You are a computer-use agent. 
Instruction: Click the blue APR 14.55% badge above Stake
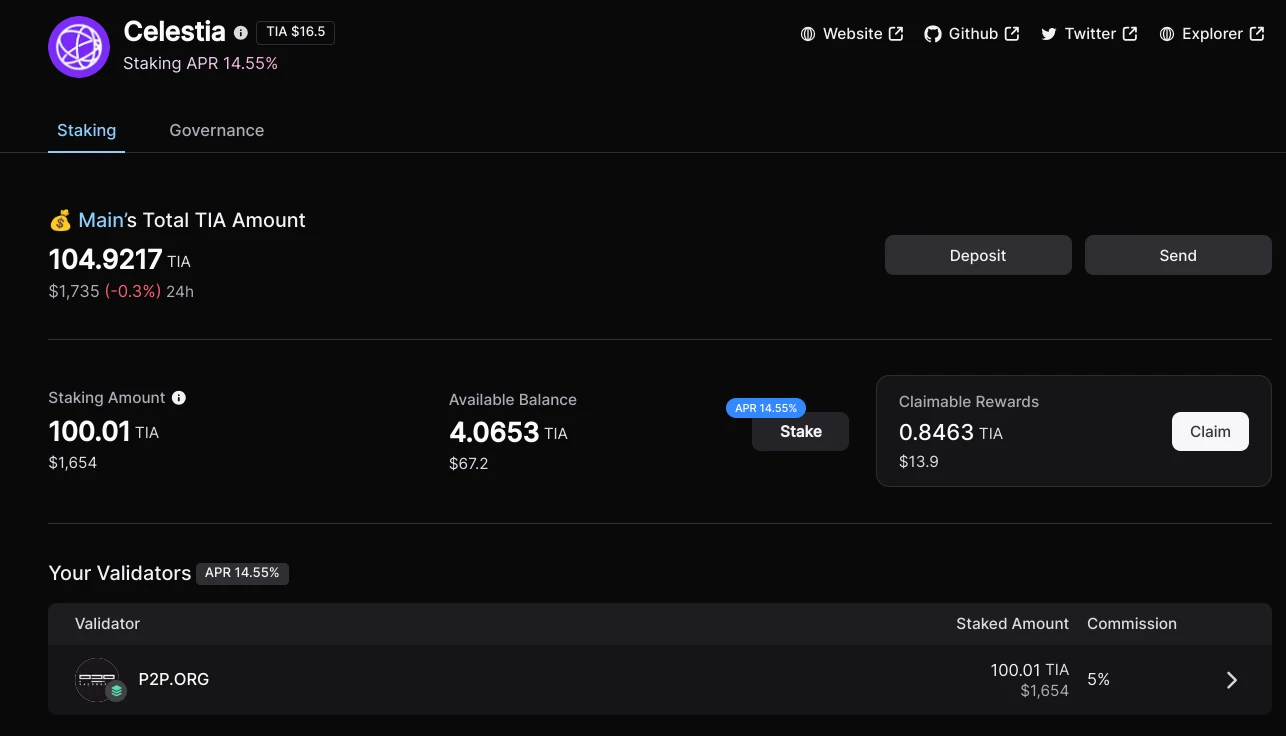pyautogui.click(x=766, y=408)
